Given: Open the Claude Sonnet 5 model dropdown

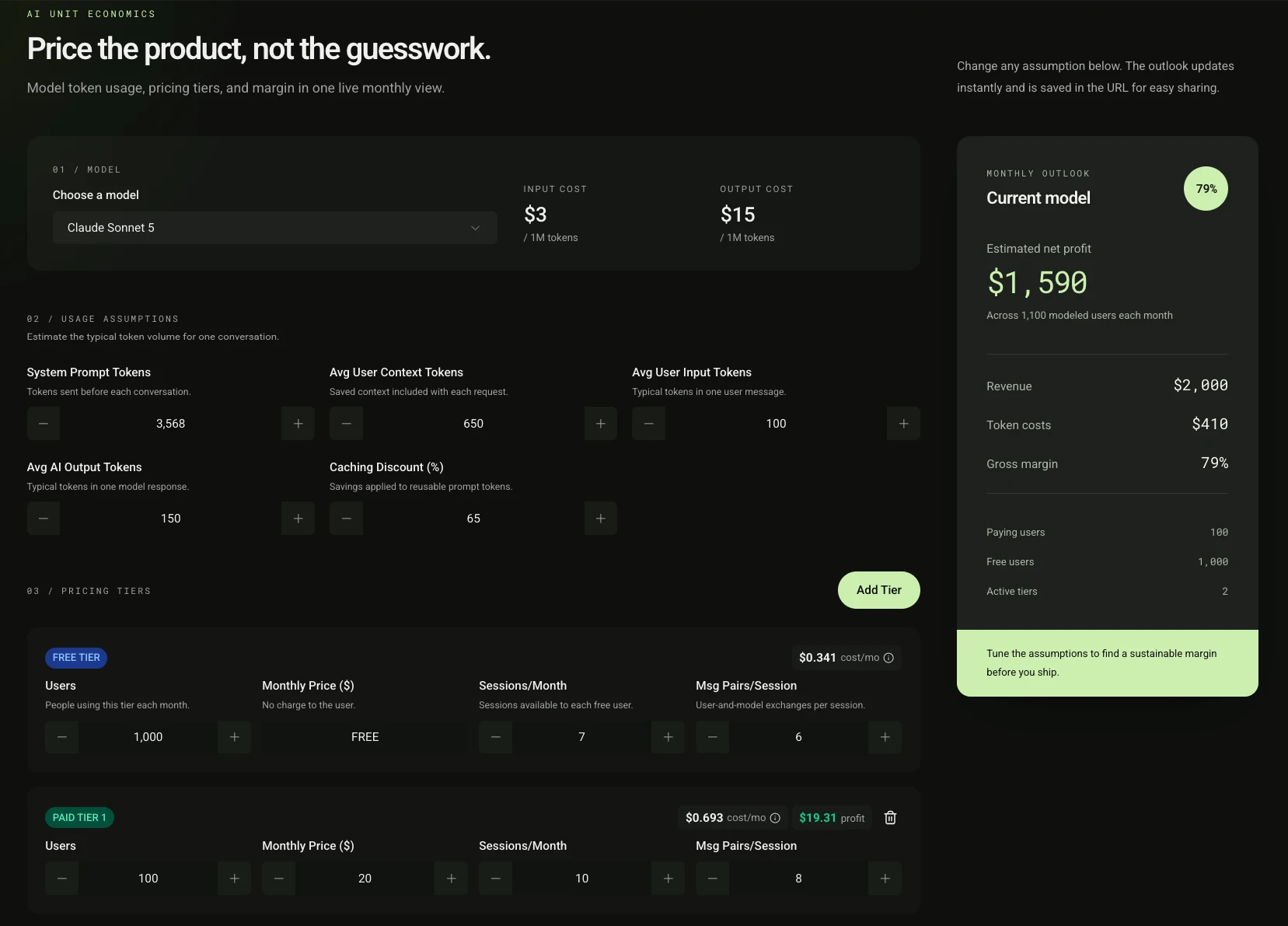Looking at the screenshot, I should point(274,228).
